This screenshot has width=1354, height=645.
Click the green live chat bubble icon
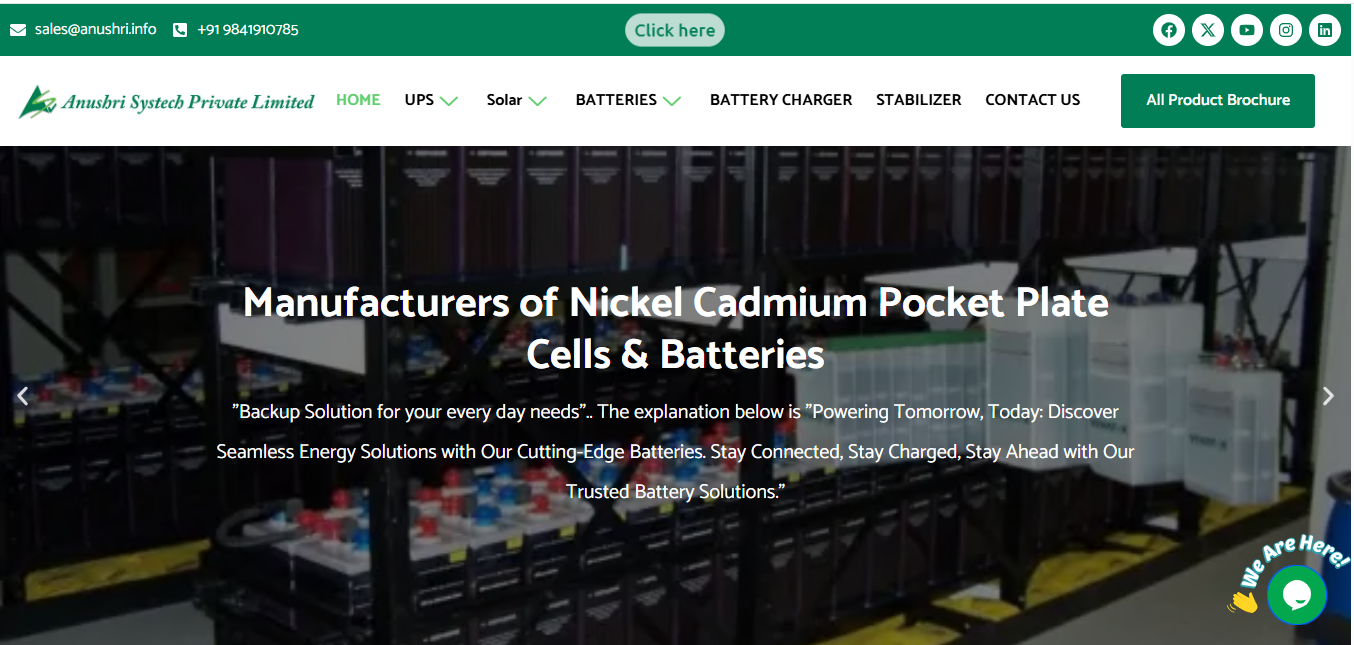point(1296,595)
